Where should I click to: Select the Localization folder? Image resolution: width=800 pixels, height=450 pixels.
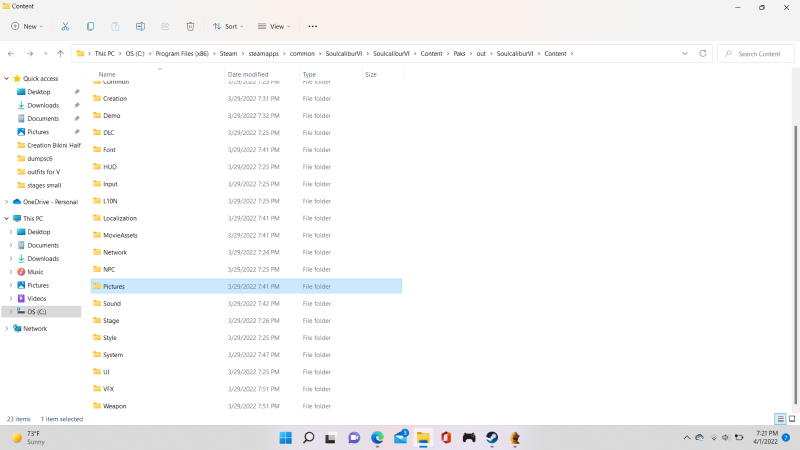pos(120,218)
